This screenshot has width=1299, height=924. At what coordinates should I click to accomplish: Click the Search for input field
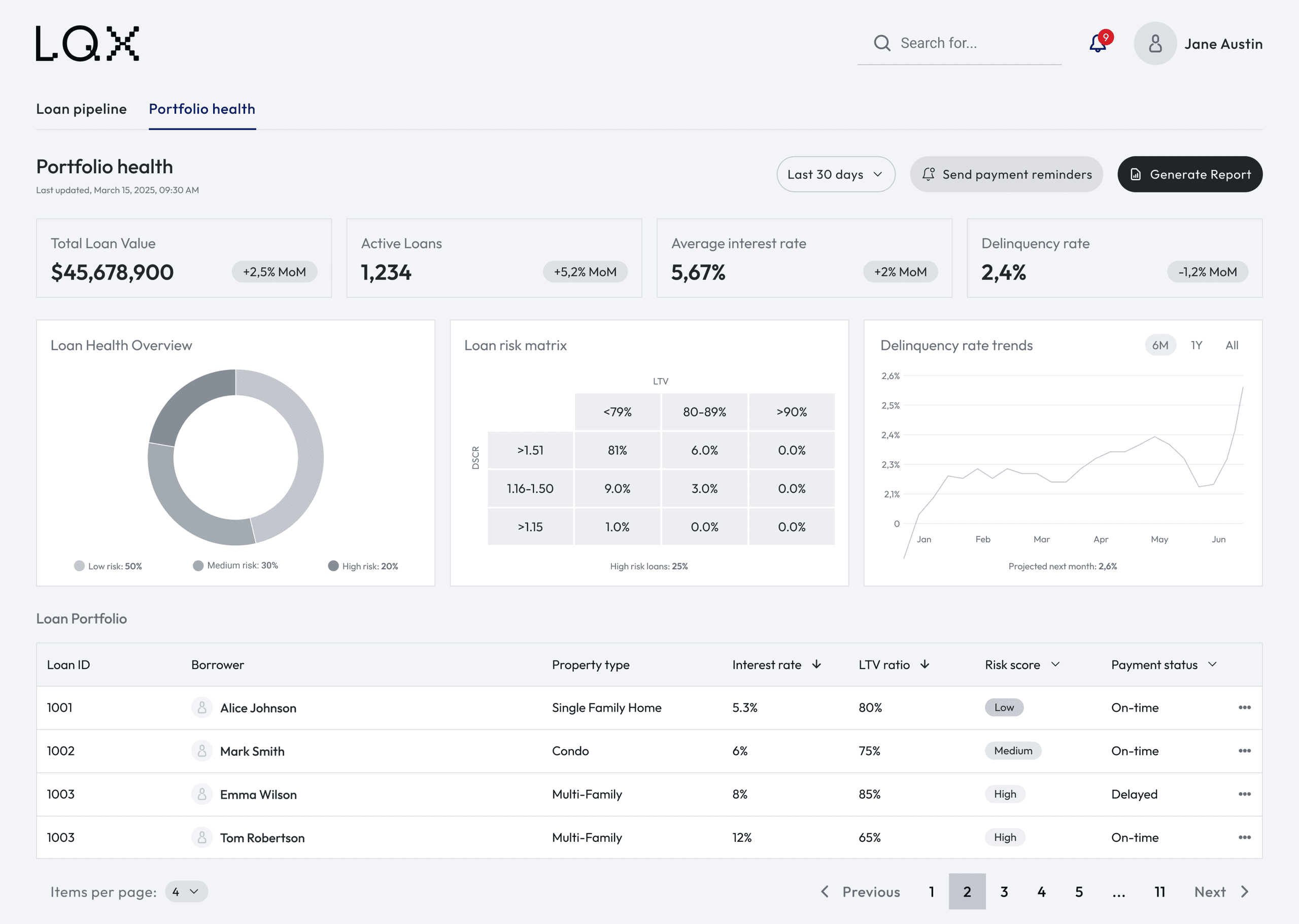click(959, 43)
